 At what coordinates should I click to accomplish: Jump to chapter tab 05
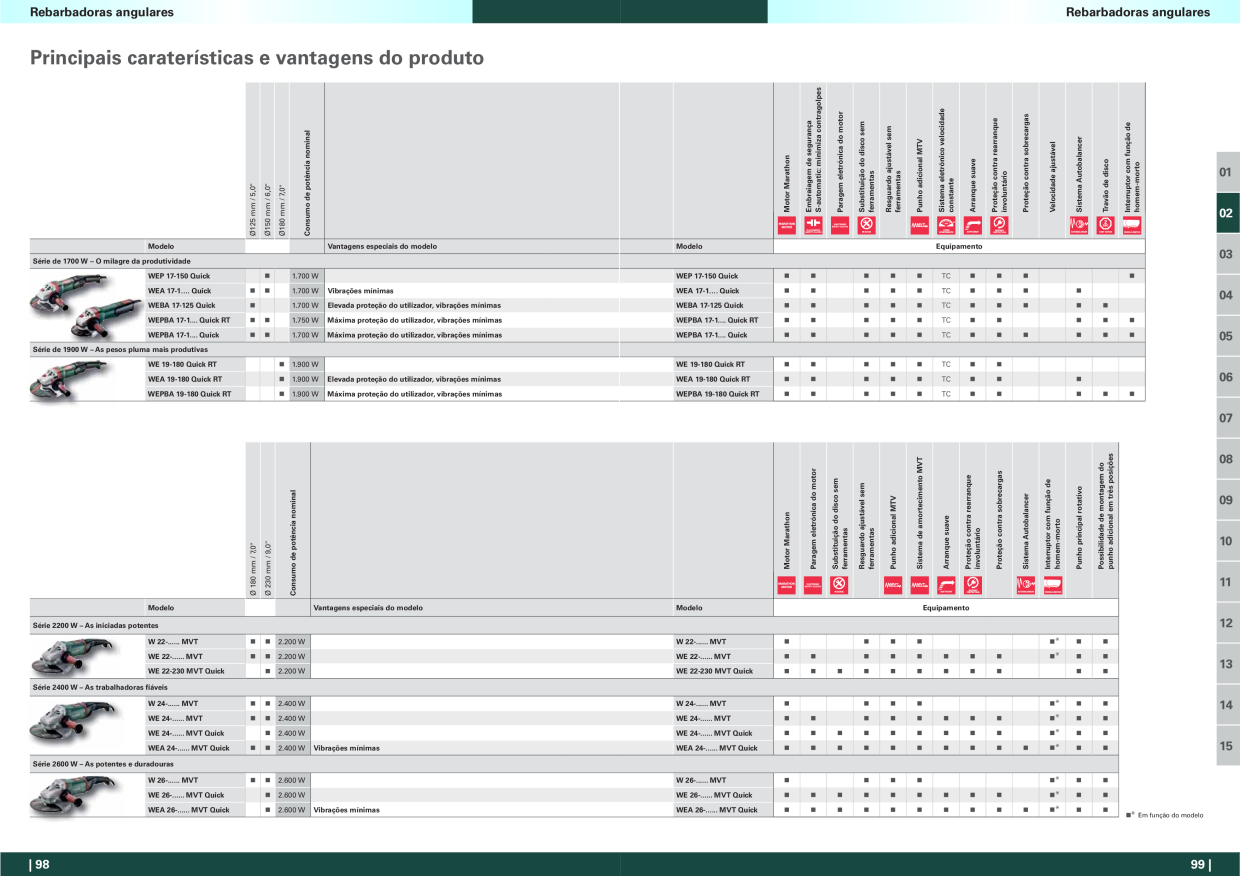click(x=1228, y=336)
